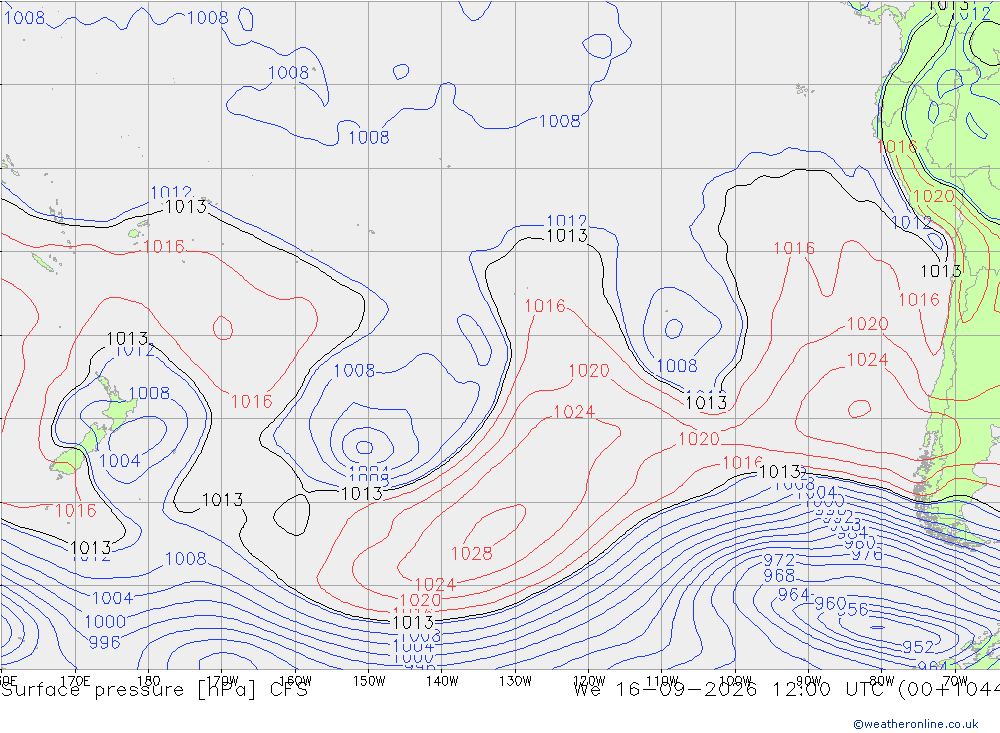Click the 956 isobar label

(853, 610)
